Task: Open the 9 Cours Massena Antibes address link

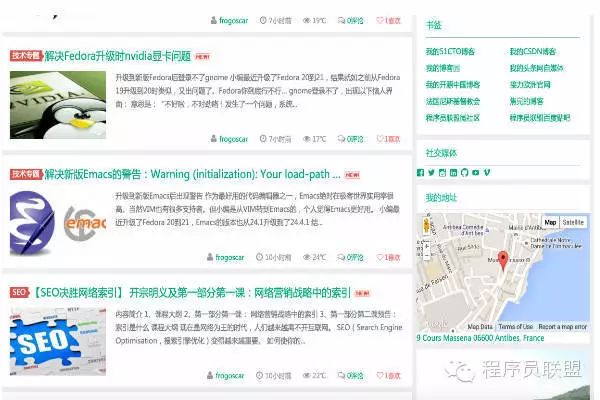Action: pos(480,338)
